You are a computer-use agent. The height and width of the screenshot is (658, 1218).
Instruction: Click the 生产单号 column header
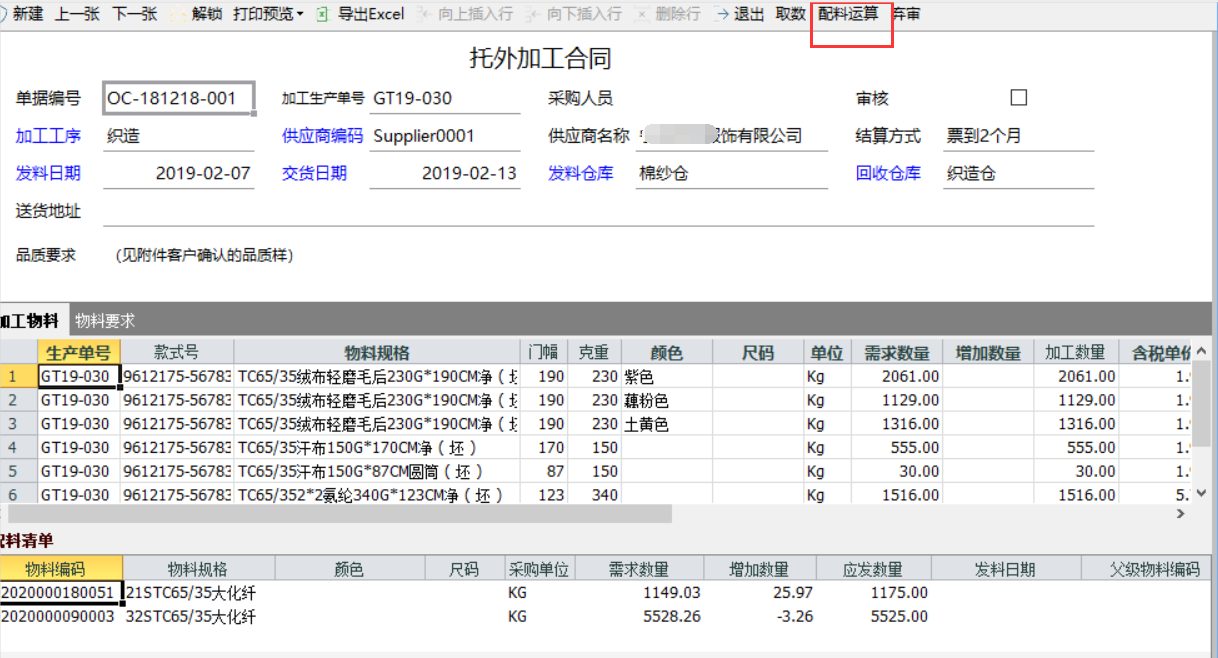[79, 352]
